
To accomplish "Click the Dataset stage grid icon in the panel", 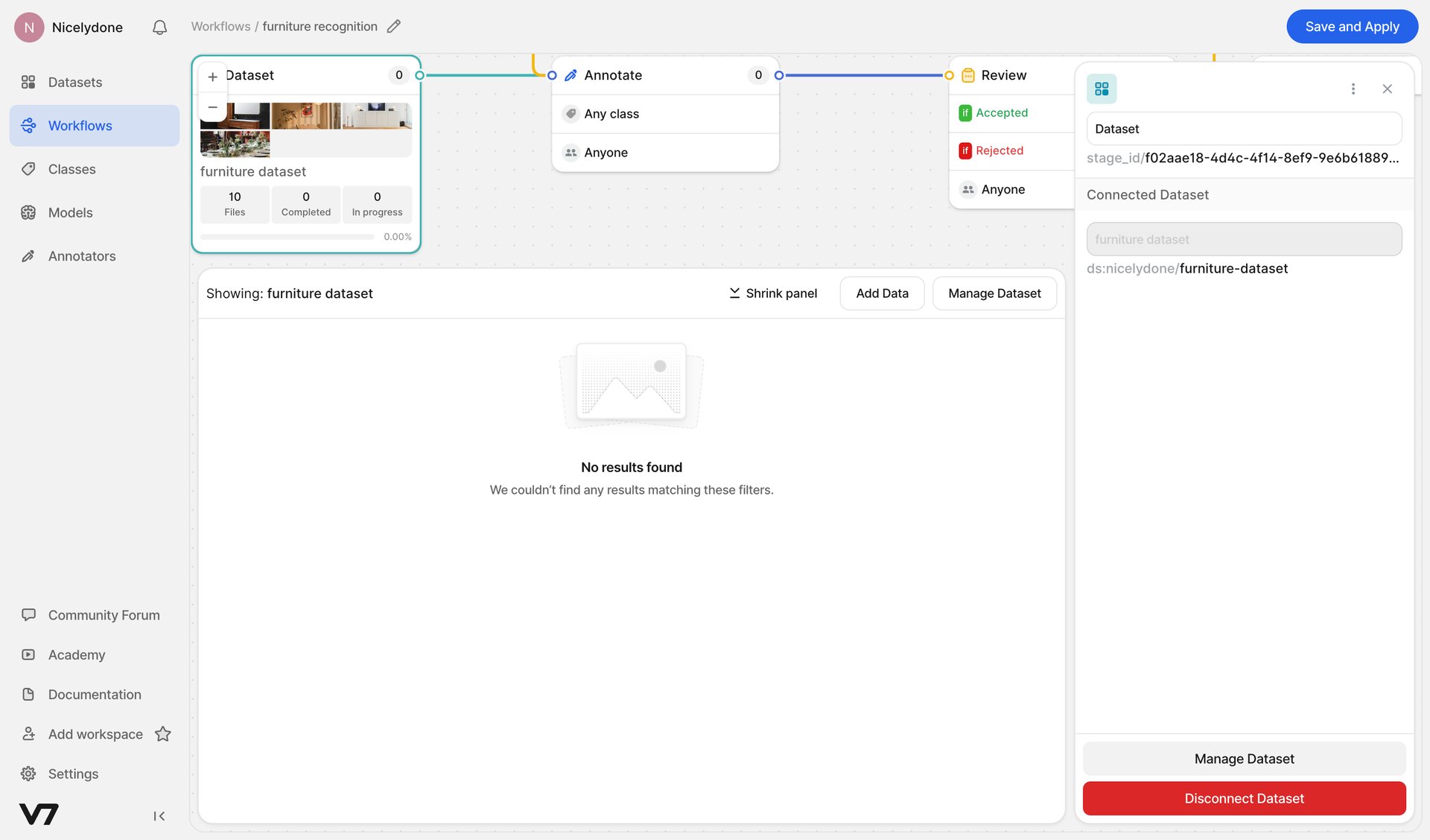I will pos(1102,88).
